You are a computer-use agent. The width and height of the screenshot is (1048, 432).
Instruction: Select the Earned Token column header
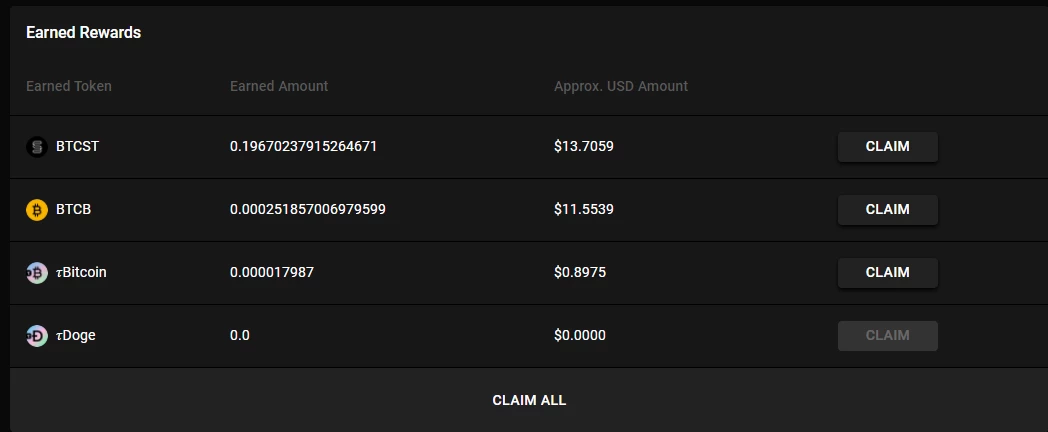point(69,86)
